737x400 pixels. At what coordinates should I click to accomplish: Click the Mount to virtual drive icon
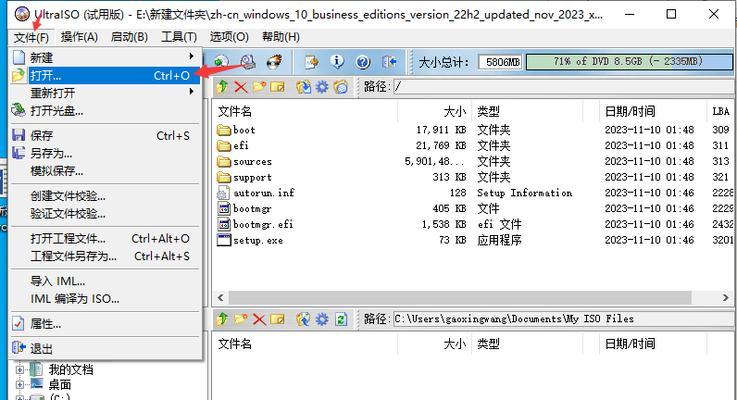[x=248, y=62]
